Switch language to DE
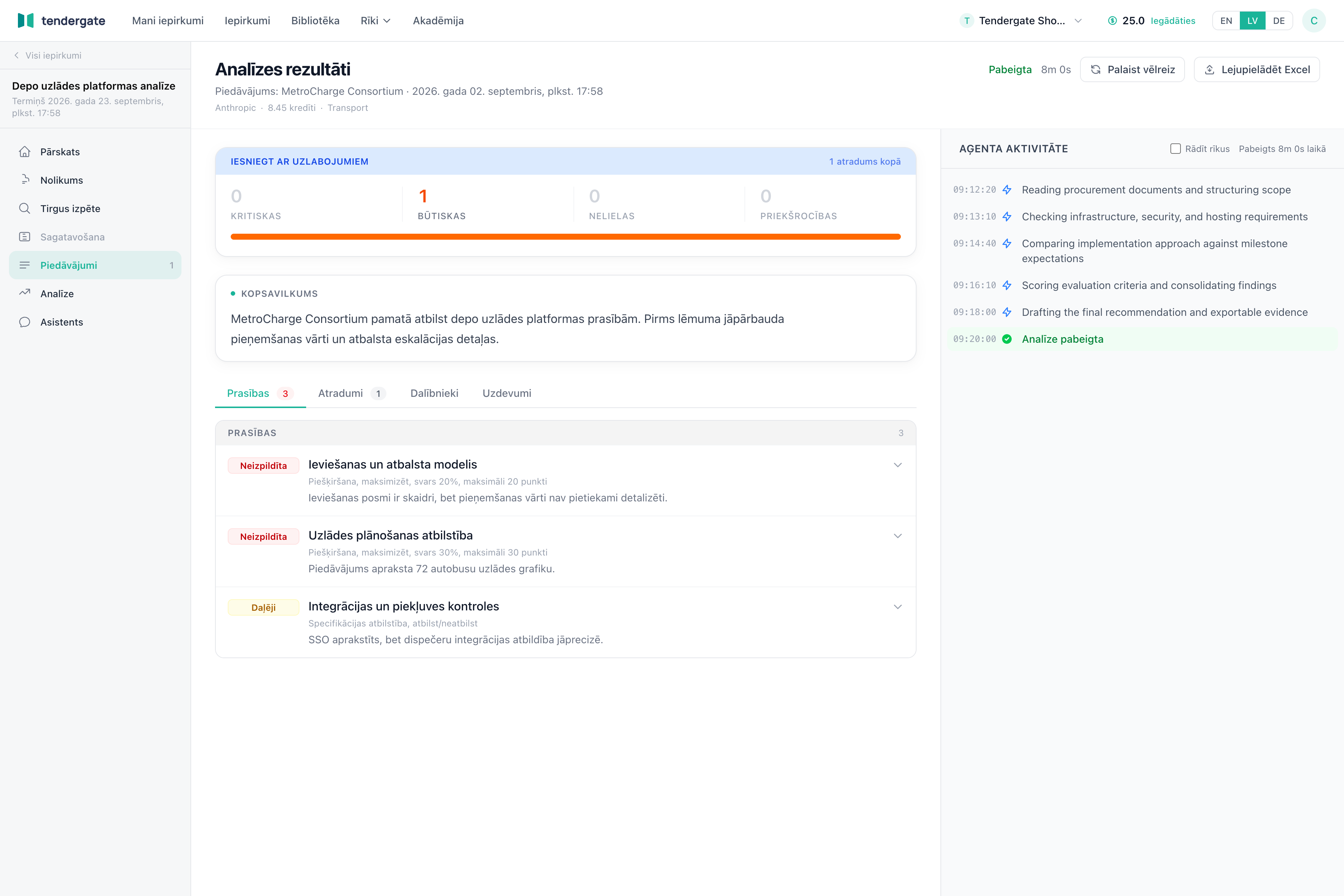The height and width of the screenshot is (896, 1344). point(1278,21)
